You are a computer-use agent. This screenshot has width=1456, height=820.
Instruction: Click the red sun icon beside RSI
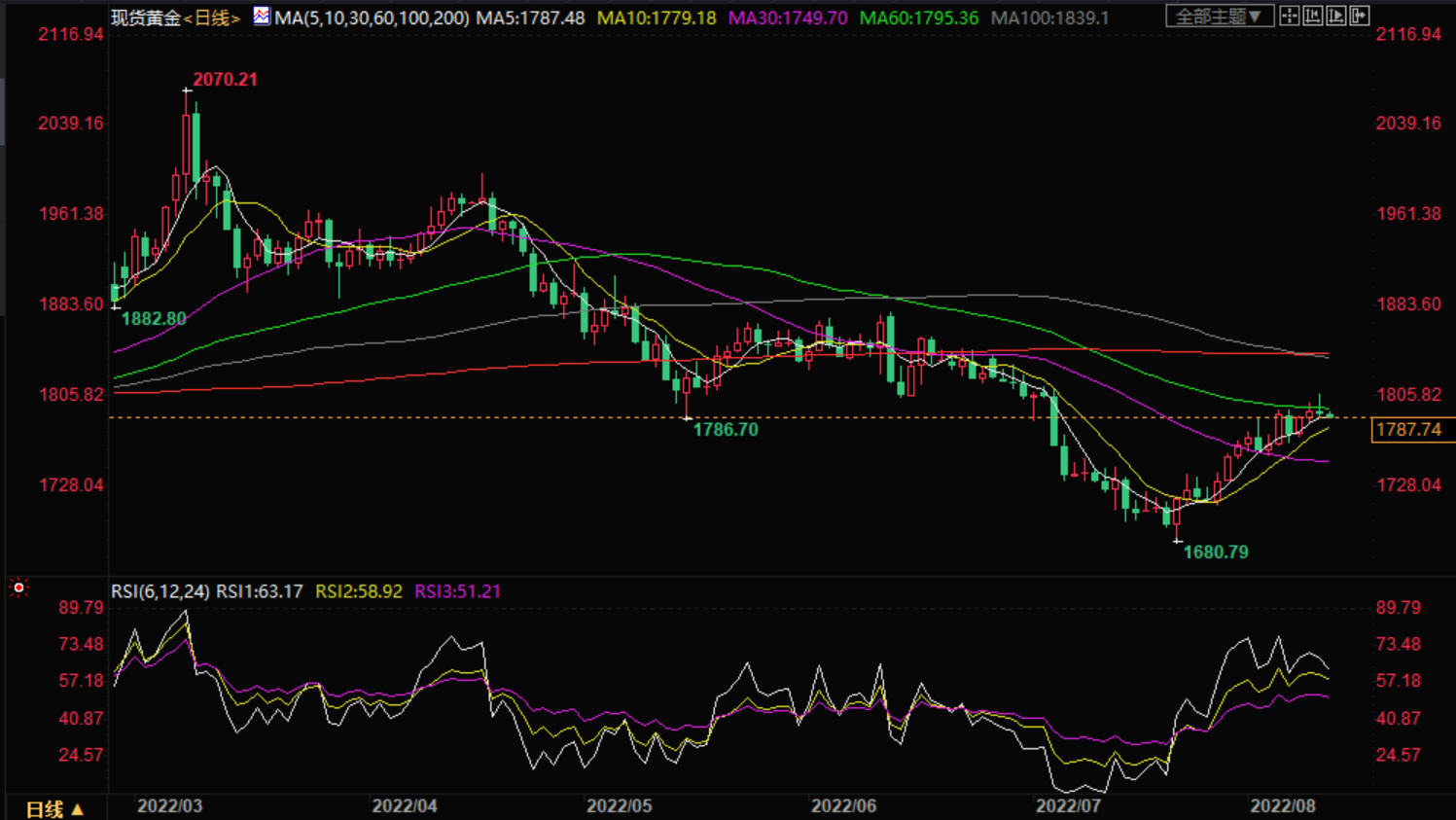tap(18, 588)
